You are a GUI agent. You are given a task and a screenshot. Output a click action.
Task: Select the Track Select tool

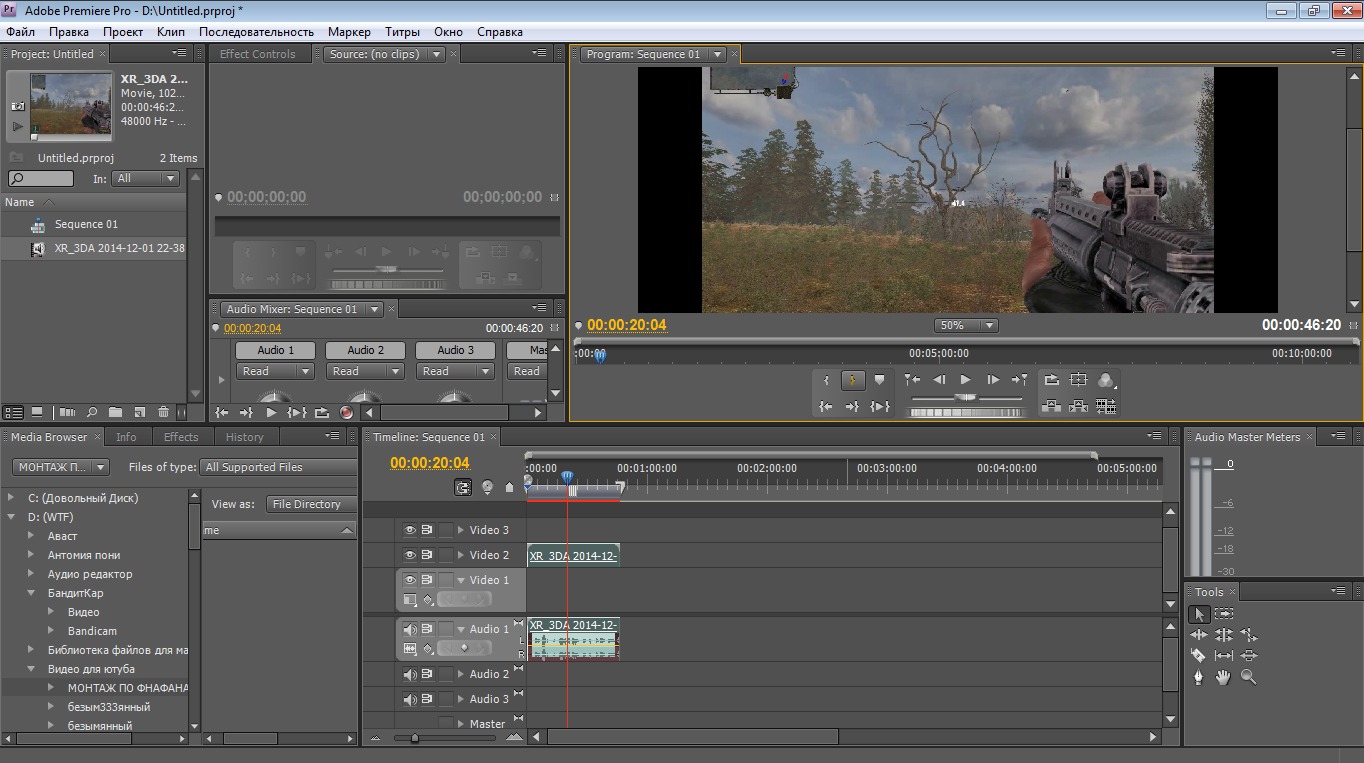tap(1224, 614)
